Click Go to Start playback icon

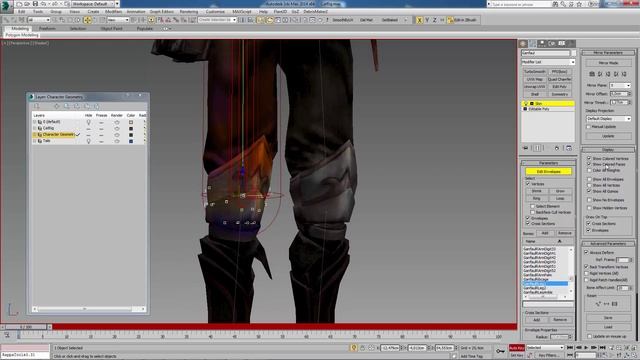coord(570,348)
